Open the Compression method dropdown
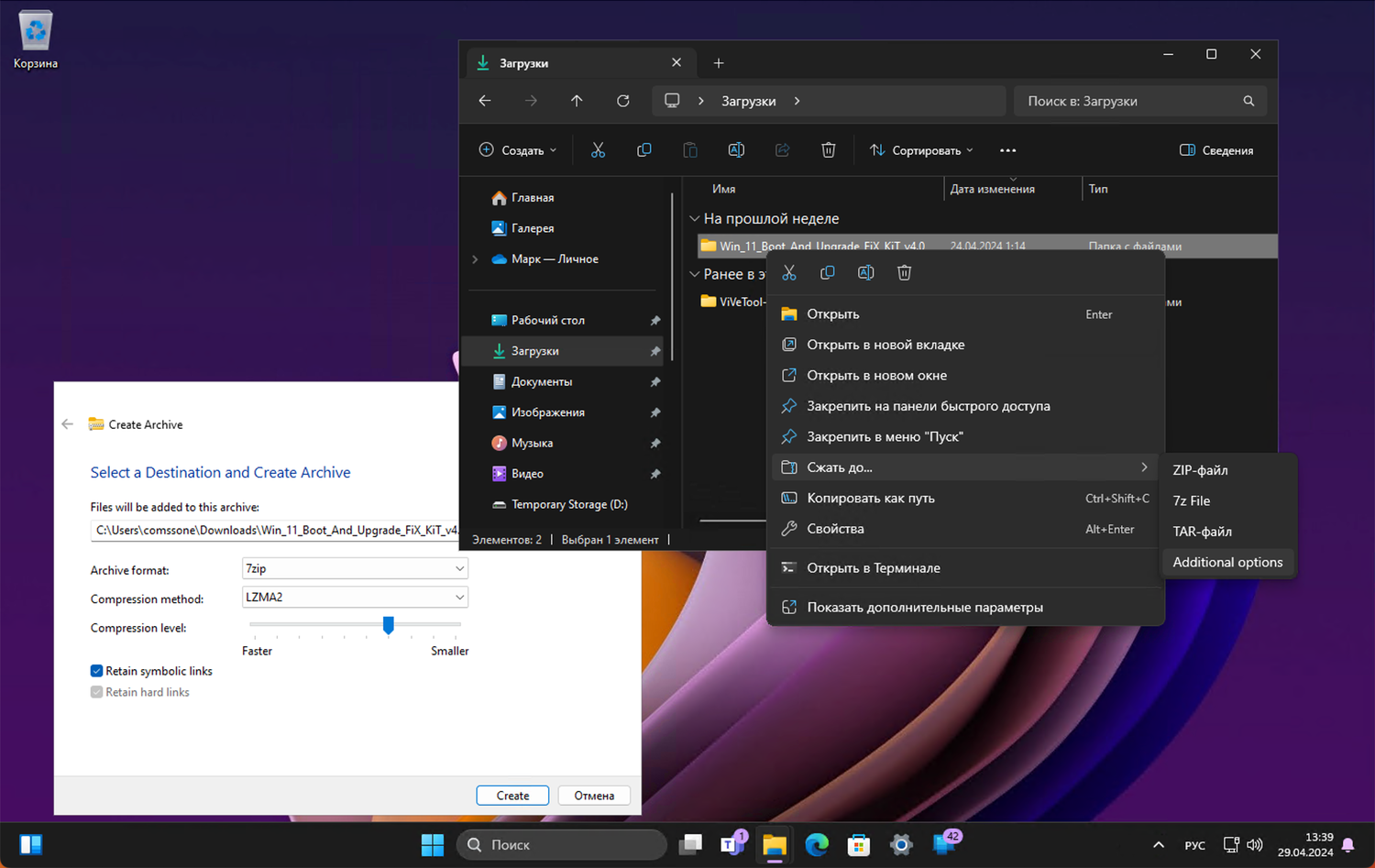 (355, 598)
